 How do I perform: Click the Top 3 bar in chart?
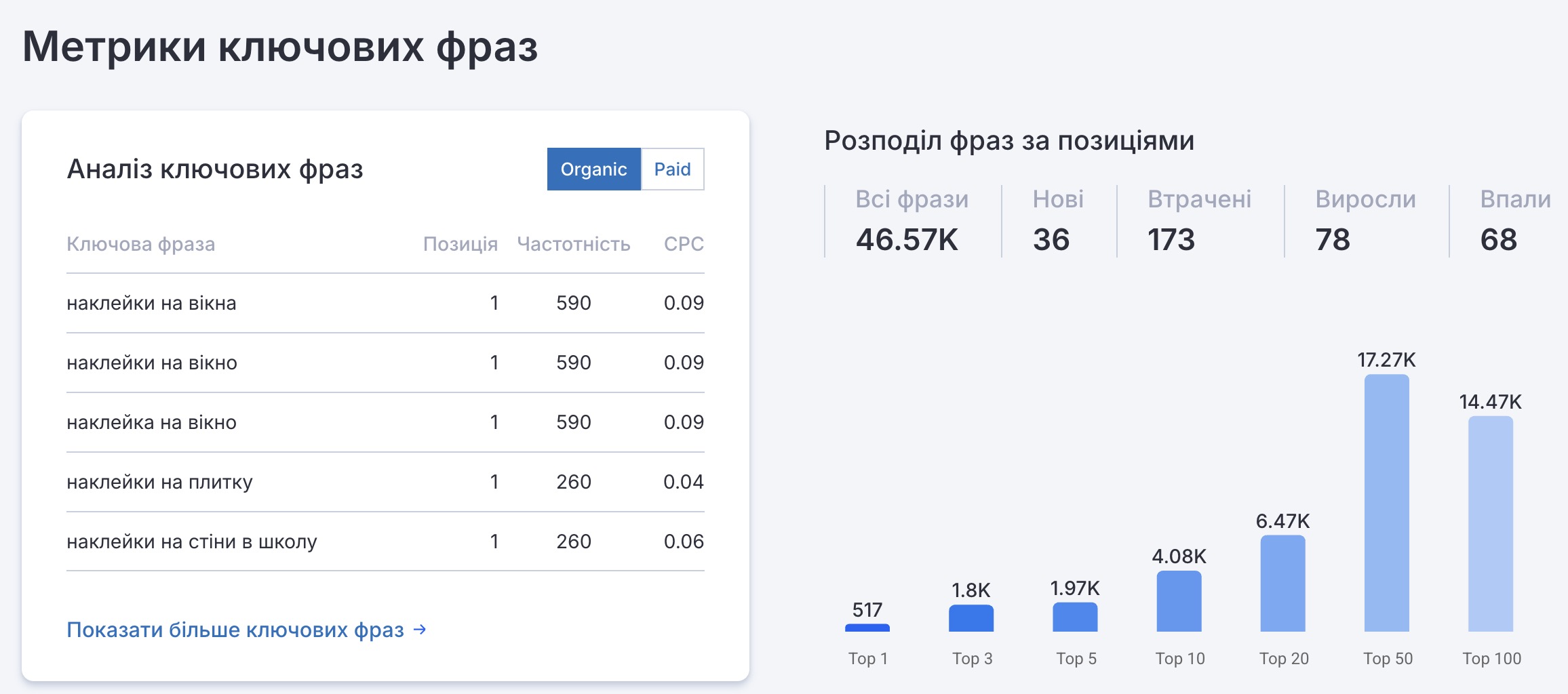[x=971, y=618]
